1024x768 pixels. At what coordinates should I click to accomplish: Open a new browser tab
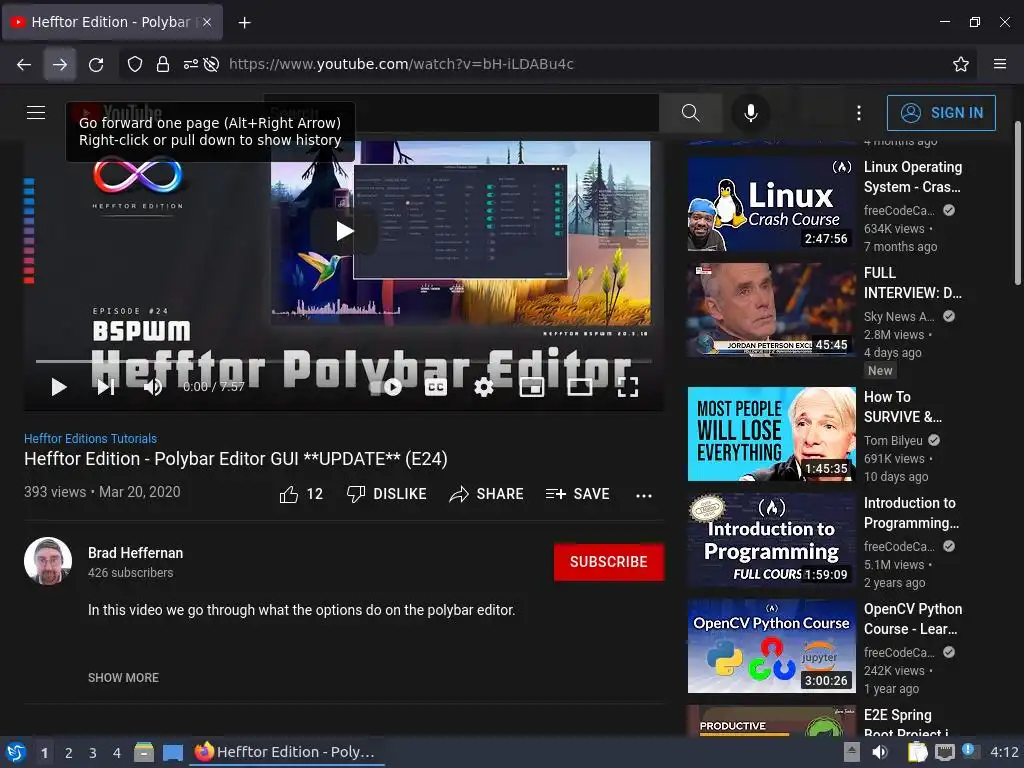point(244,23)
